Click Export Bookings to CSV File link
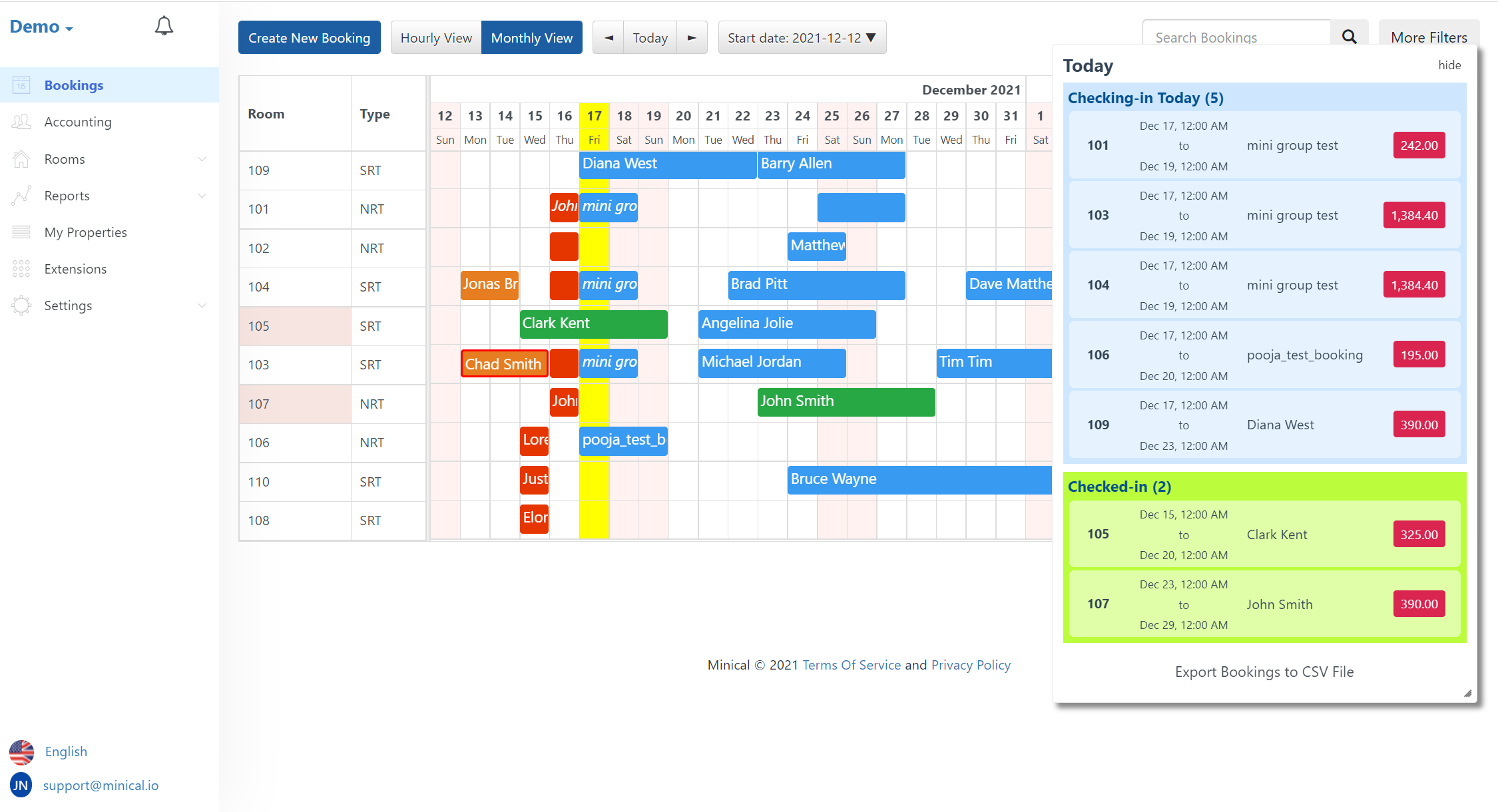 click(1264, 671)
